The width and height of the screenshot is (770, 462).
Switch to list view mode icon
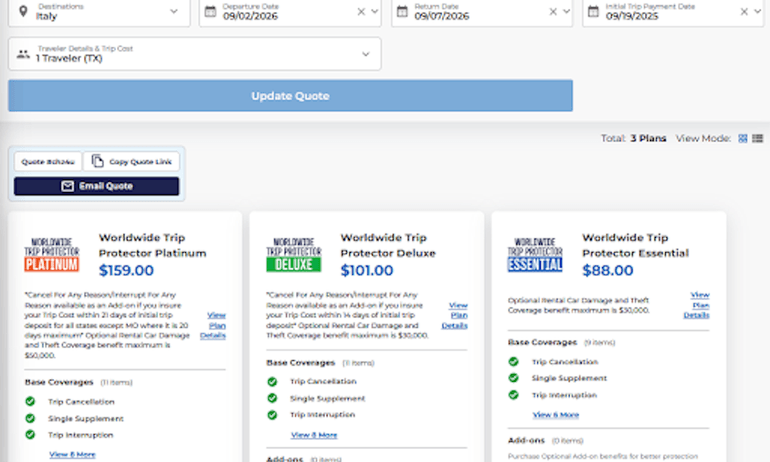click(756, 138)
